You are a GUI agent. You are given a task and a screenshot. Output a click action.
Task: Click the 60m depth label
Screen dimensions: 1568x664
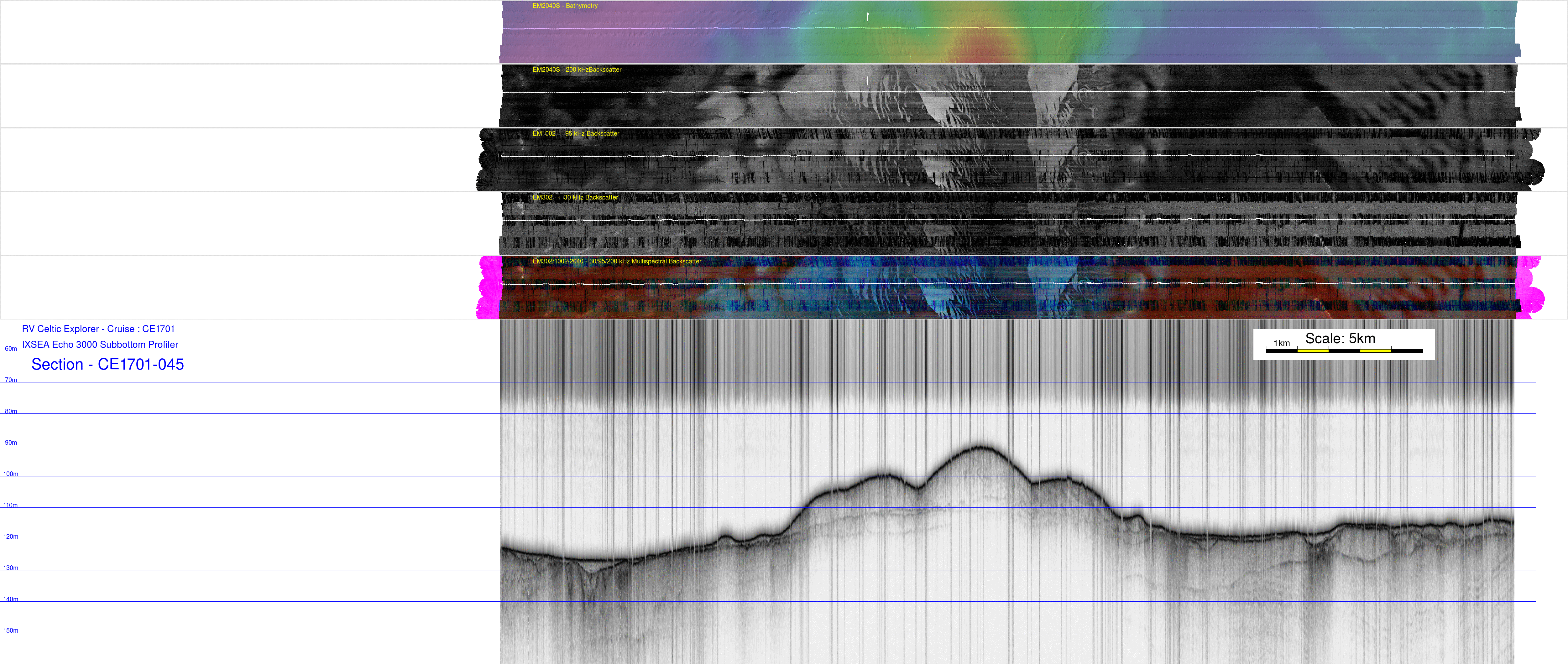11,349
